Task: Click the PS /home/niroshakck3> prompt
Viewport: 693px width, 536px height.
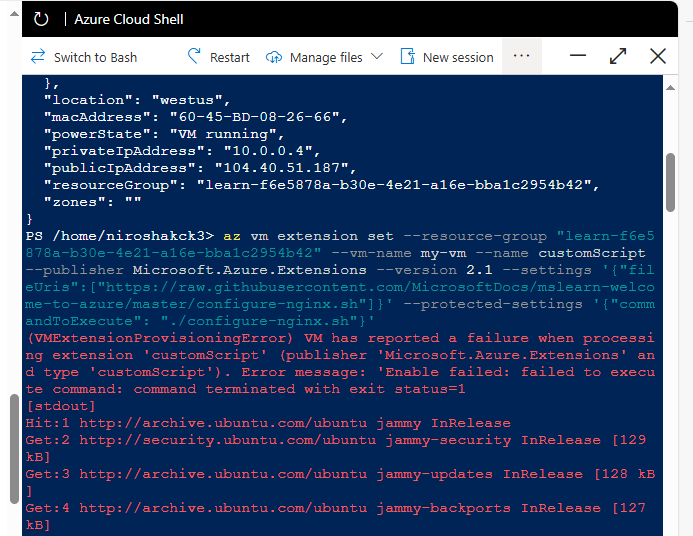Action: point(119,236)
